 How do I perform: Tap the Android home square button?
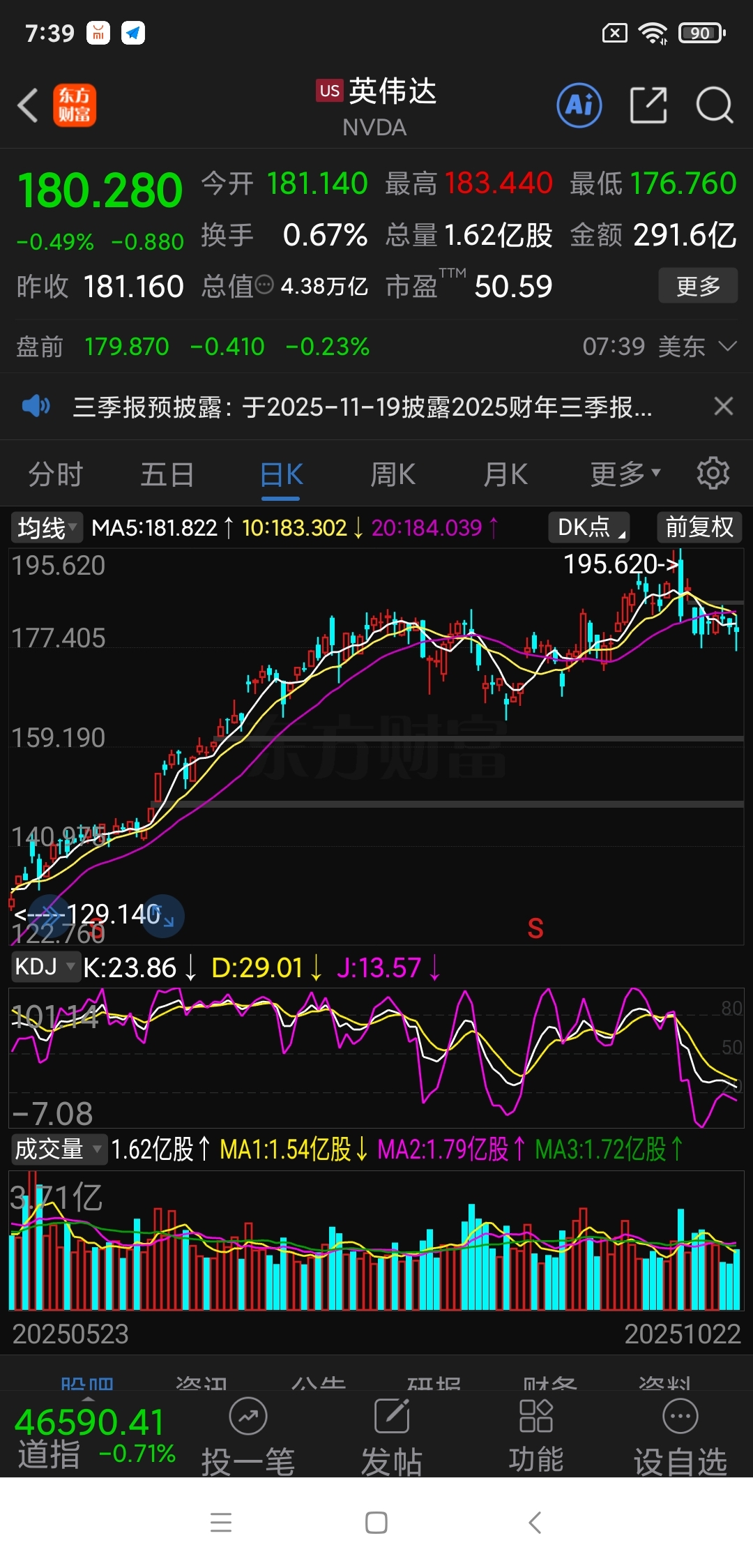coord(376,1523)
